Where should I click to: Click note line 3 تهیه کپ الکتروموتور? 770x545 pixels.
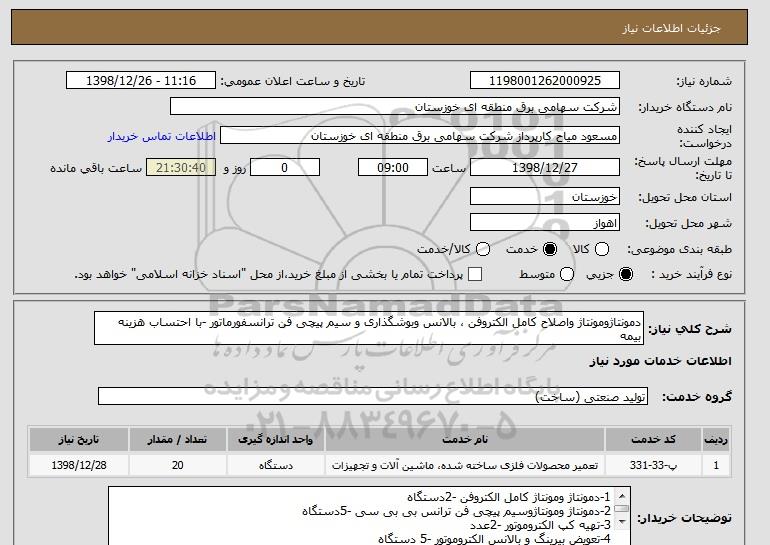pyautogui.click(x=540, y=525)
